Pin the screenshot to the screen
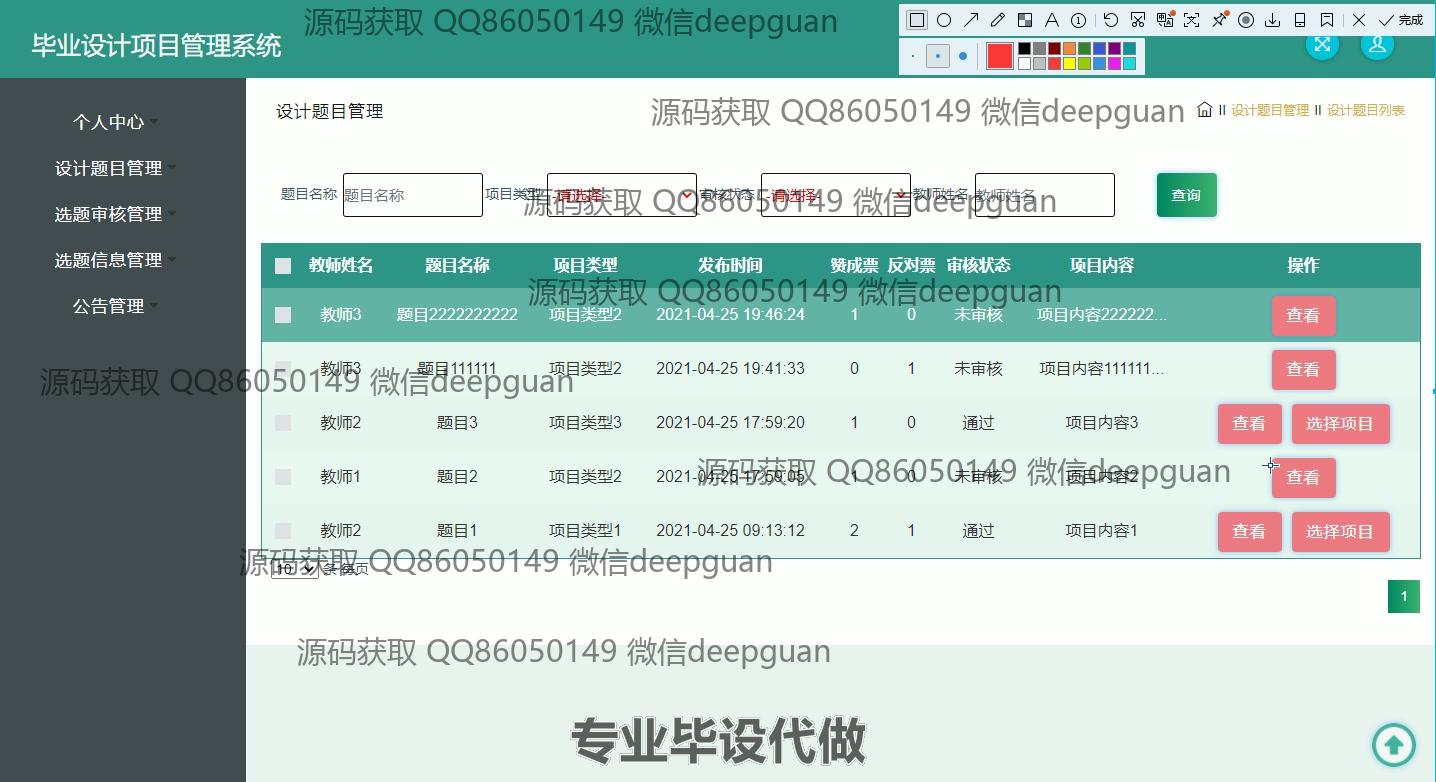 [1219, 20]
